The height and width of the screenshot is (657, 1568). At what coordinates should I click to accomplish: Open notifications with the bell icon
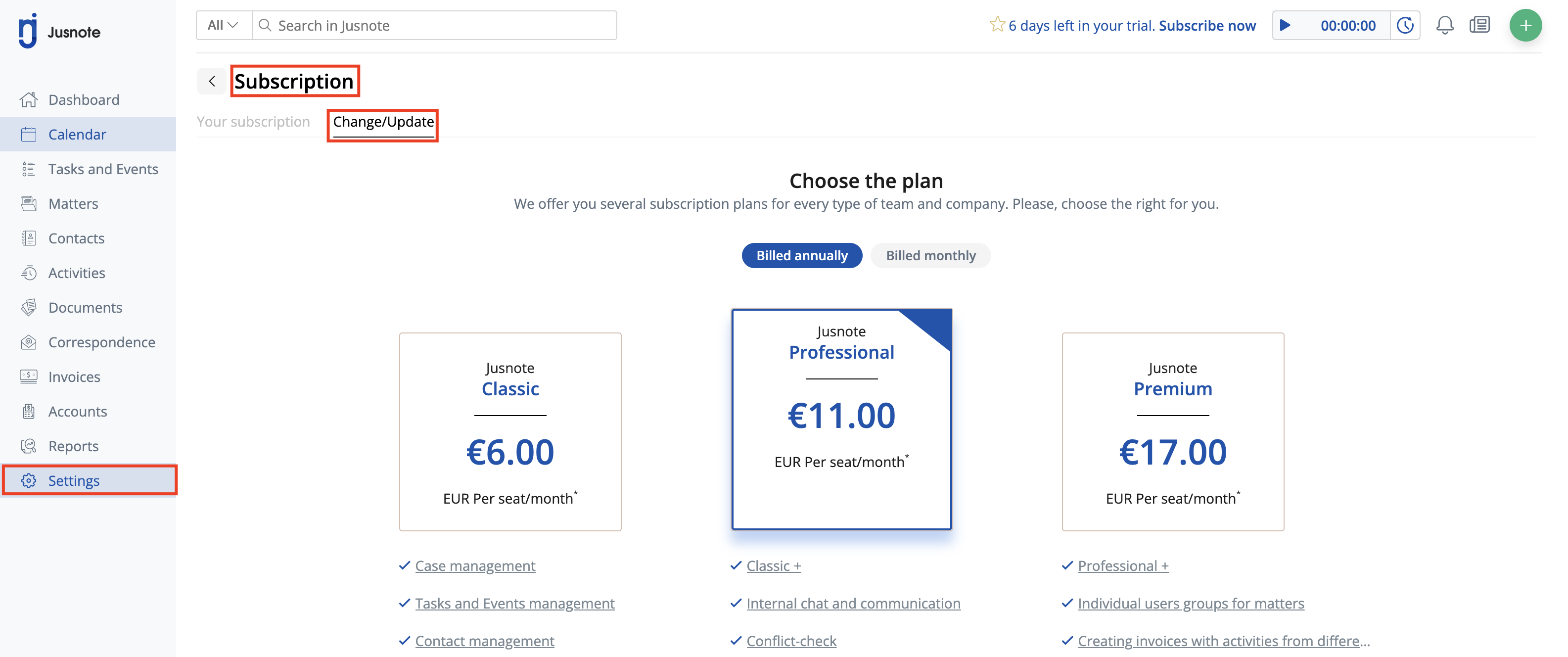pyautogui.click(x=1444, y=25)
